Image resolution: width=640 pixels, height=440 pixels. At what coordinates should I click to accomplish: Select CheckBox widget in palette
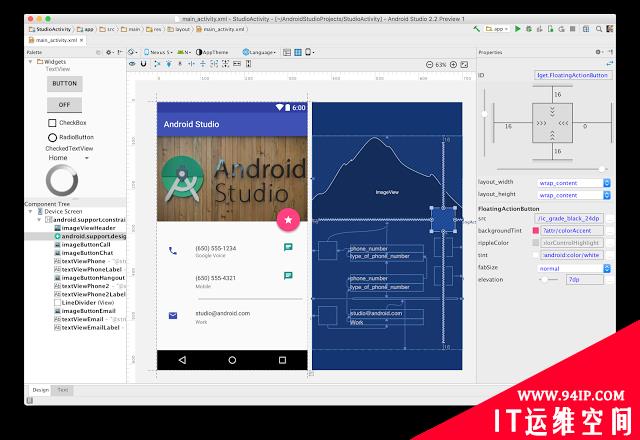click(x=67, y=123)
